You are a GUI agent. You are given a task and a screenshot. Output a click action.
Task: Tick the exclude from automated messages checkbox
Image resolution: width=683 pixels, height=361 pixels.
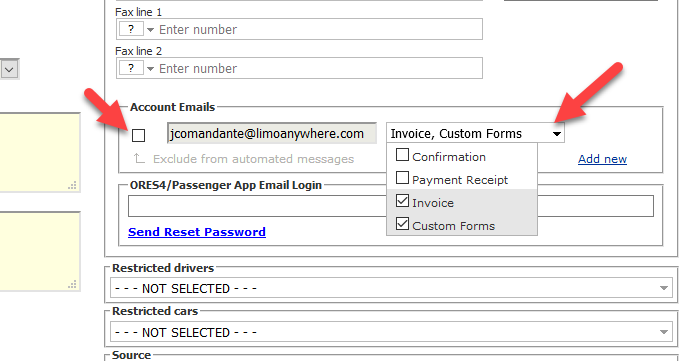(139, 135)
